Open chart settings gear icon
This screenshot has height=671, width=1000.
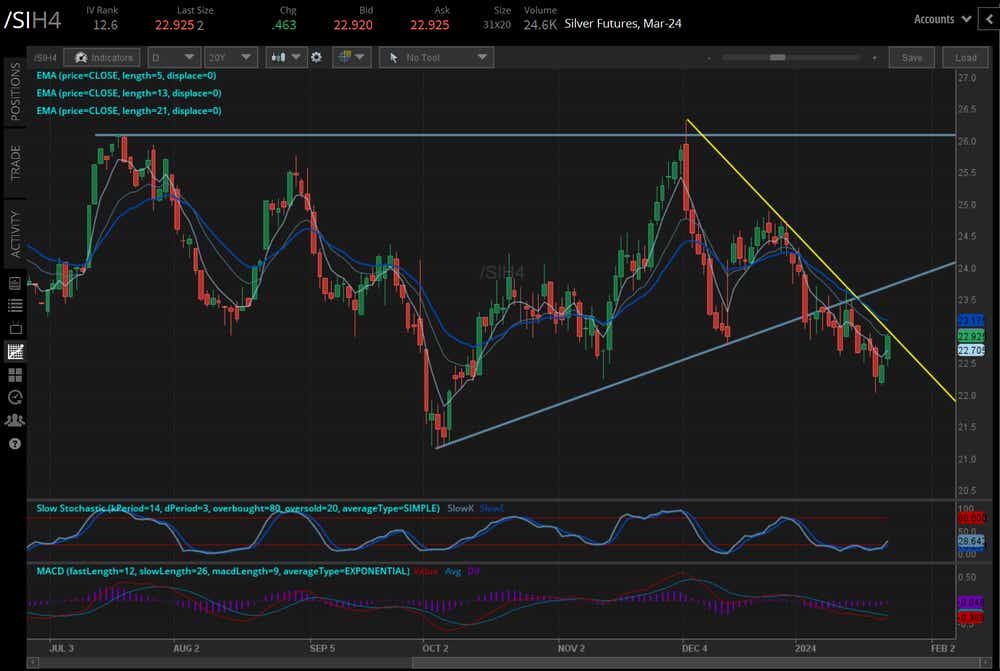pyautogui.click(x=316, y=57)
